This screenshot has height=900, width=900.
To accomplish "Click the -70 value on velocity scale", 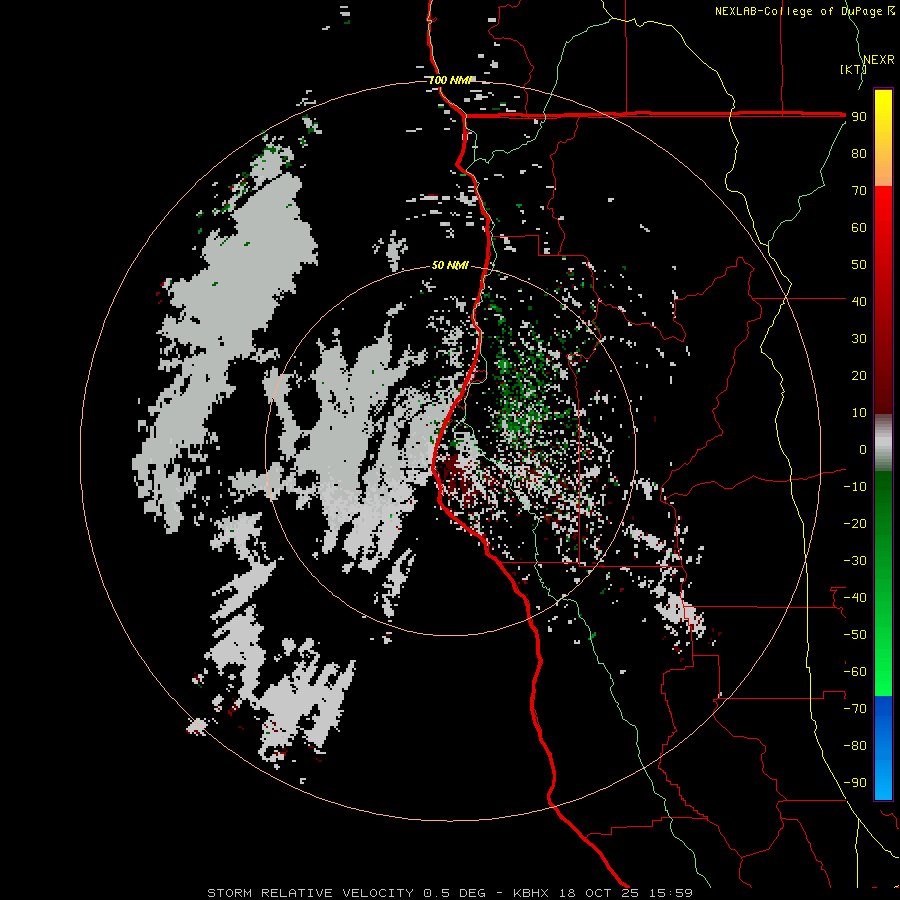I will tap(855, 709).
